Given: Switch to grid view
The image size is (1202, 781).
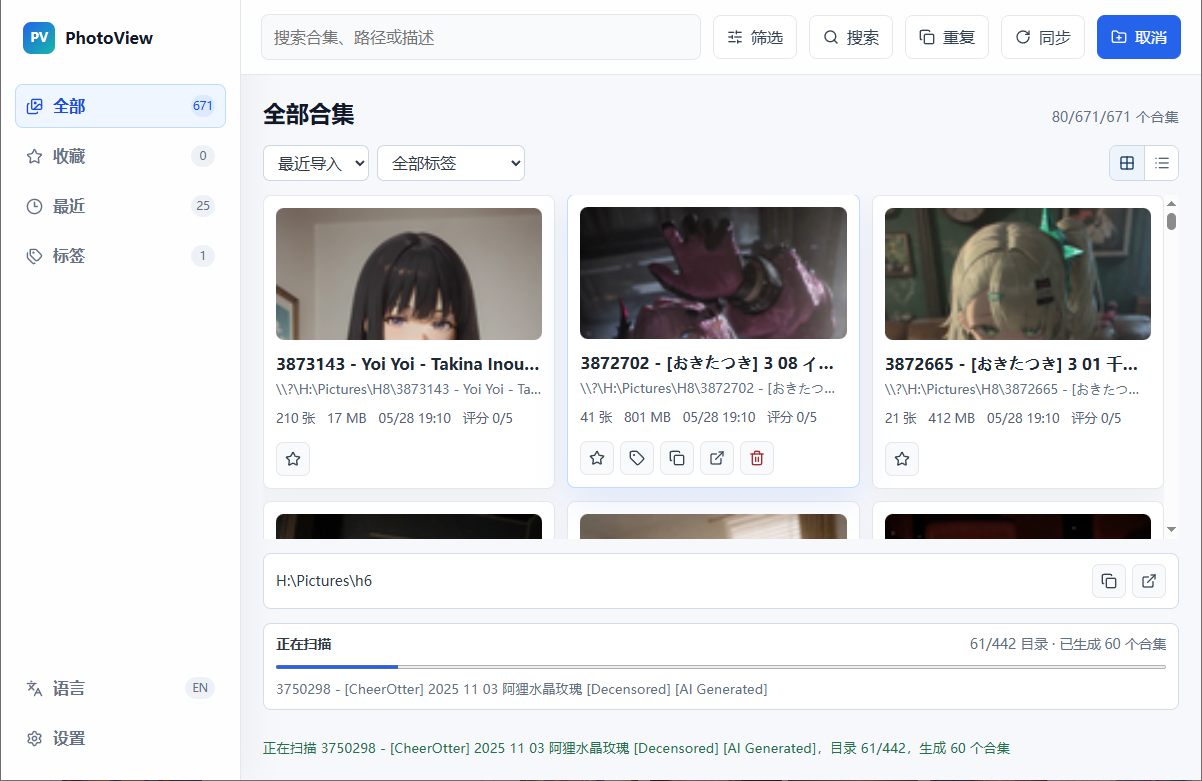Looking at the screenshot, I should 1127,163.
